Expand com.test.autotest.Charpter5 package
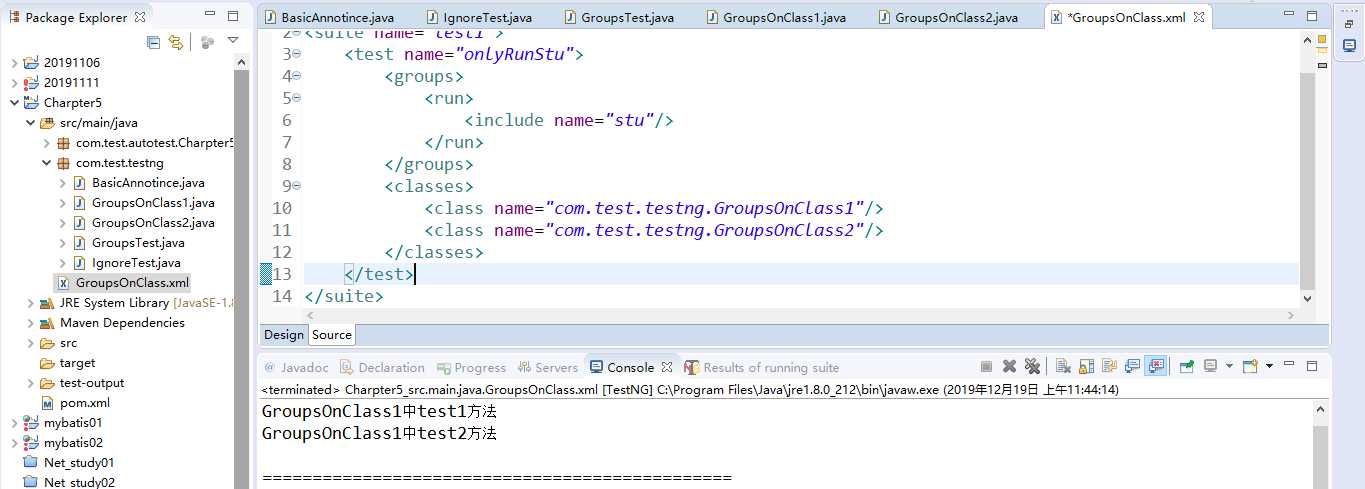1365x489 pixels. 46,142
